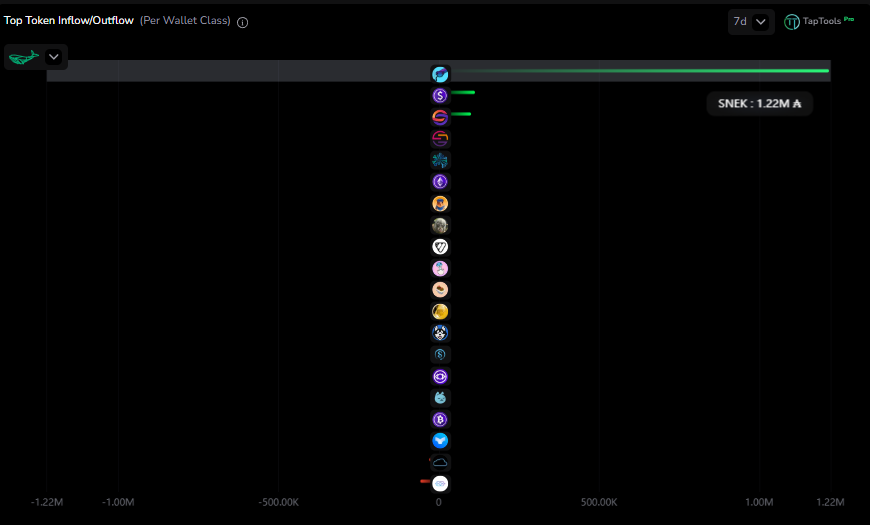This screenshot has height=525, width=870.
Task: Select the gold coin token icon
Action: click(x=440, y=311)
